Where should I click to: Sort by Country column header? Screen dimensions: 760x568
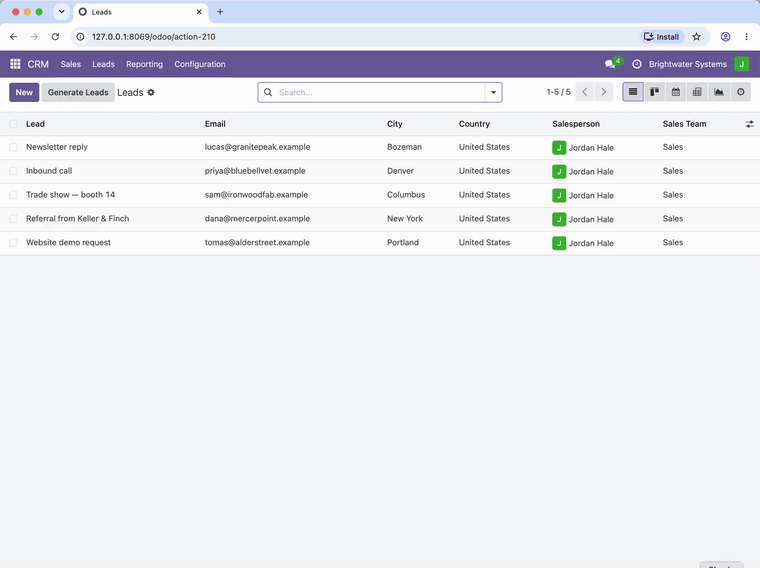click(x=474, y=124)
